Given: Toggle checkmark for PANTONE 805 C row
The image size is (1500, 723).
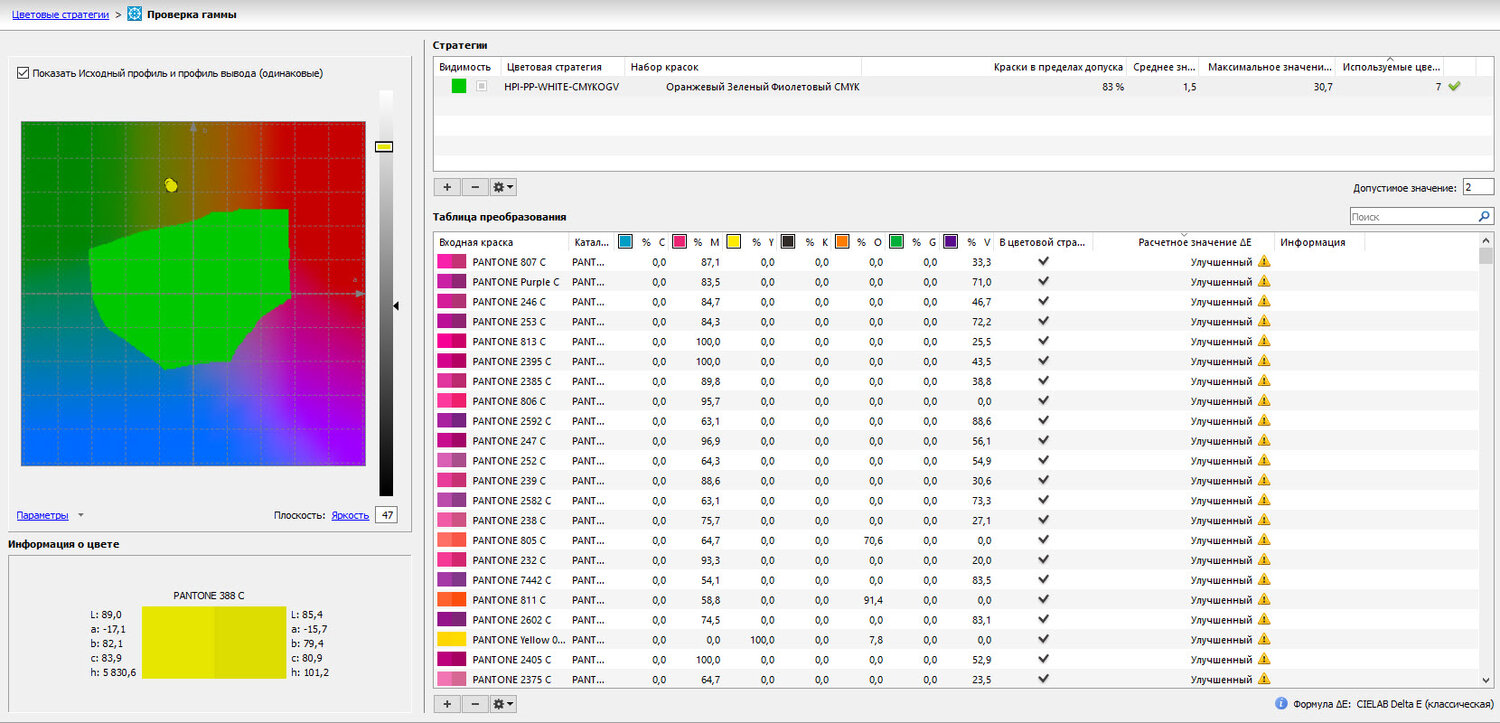Looking at the screenshot, I should [1044, 540].
